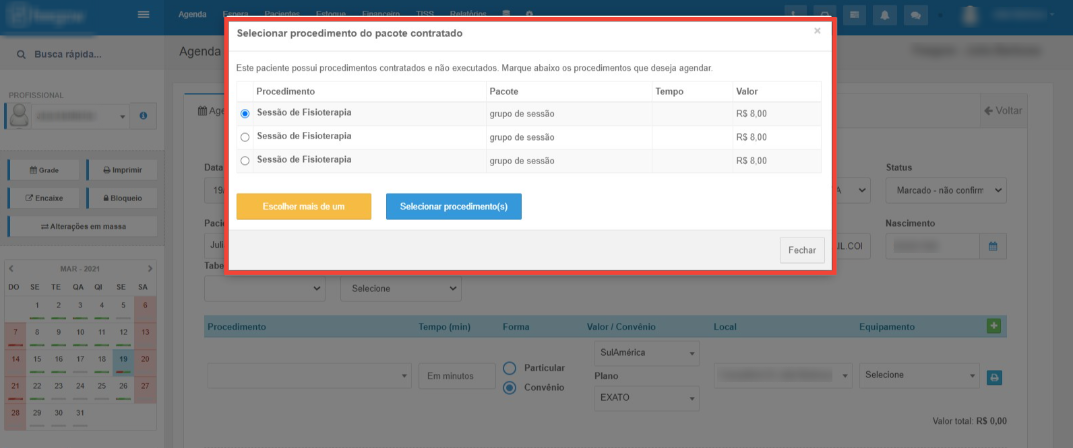Select second Sessão de Fisioterapia radio

click(x=245, y=137)
